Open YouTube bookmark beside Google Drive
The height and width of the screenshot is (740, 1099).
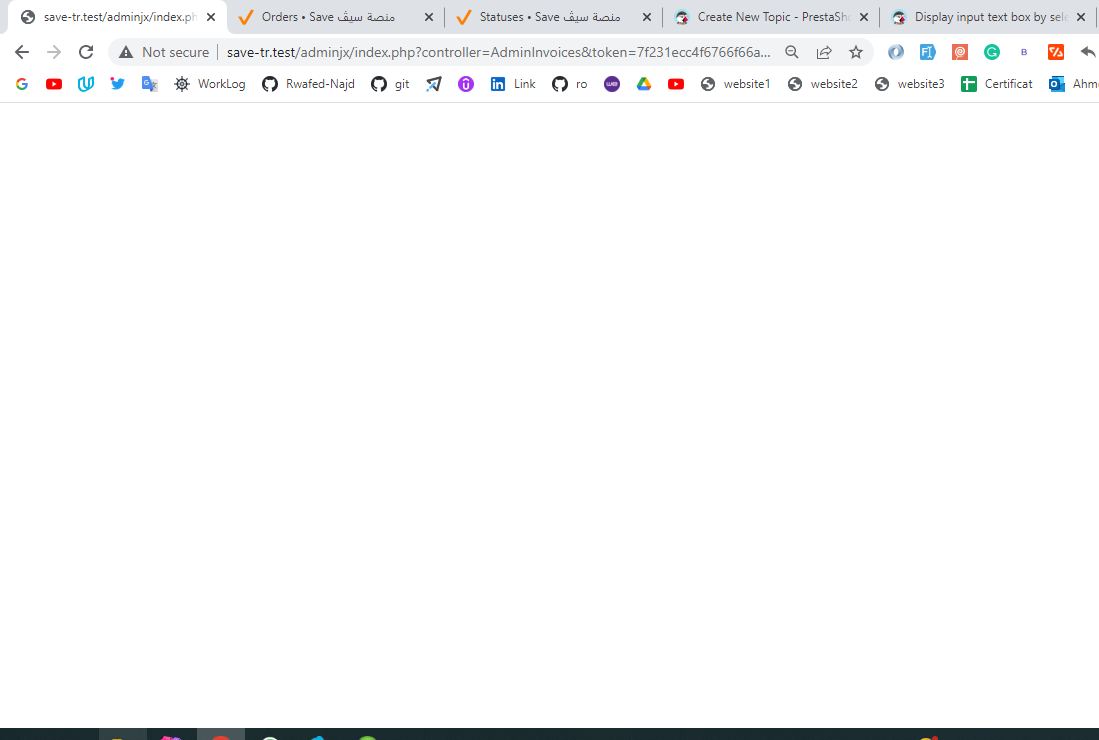click(676, 84)
